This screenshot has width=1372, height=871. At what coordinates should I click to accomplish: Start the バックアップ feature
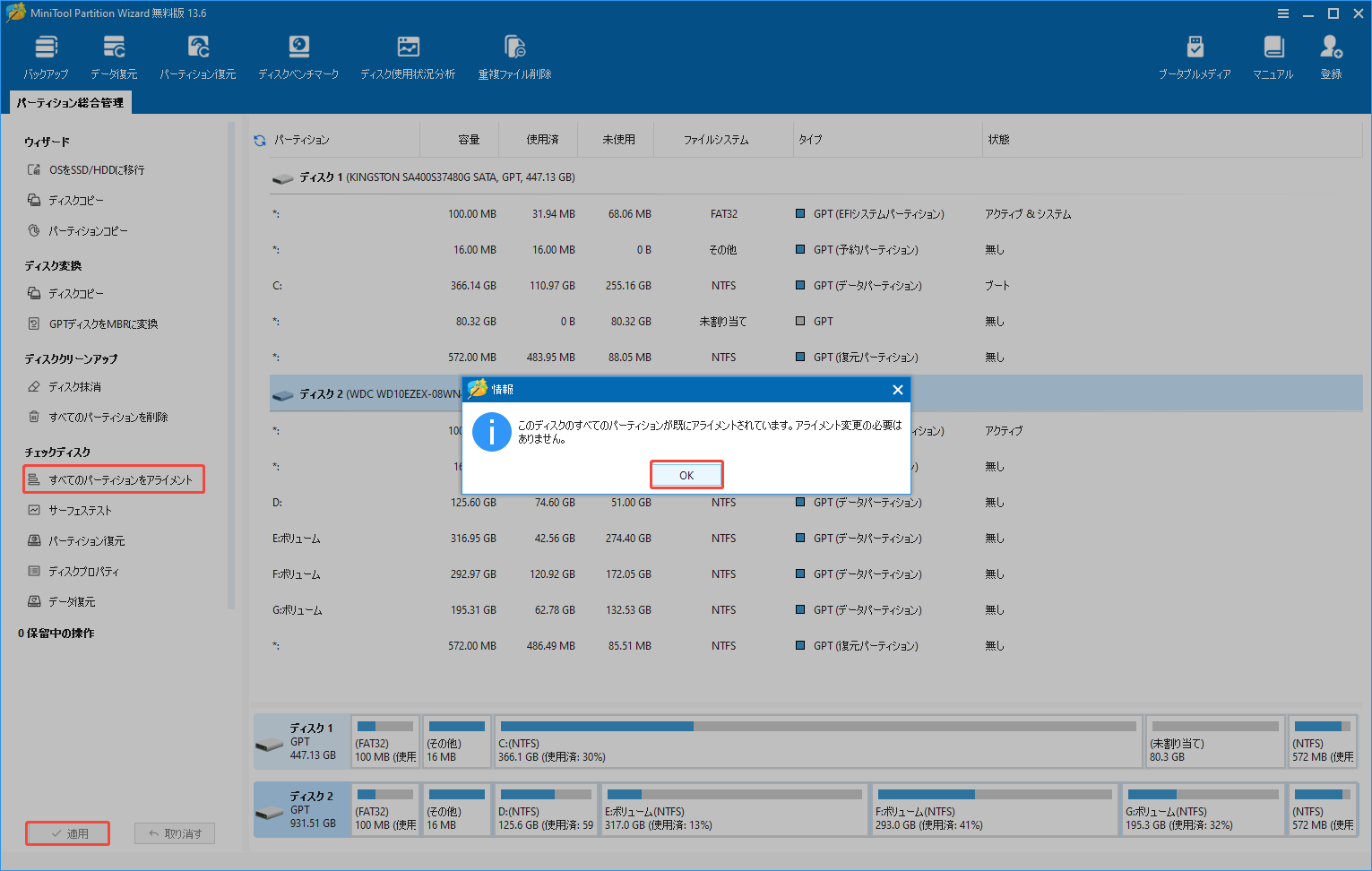point(46,56)
